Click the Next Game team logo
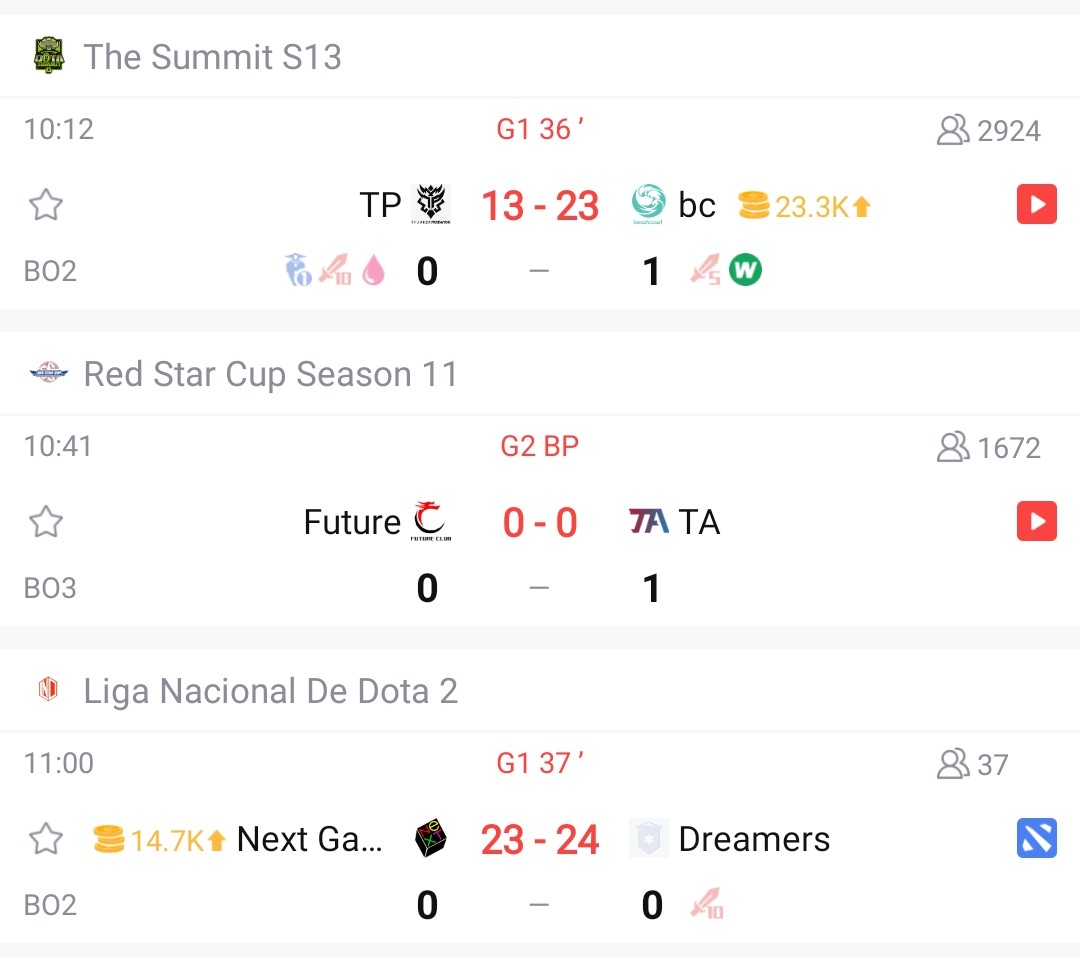 (431, 839)
